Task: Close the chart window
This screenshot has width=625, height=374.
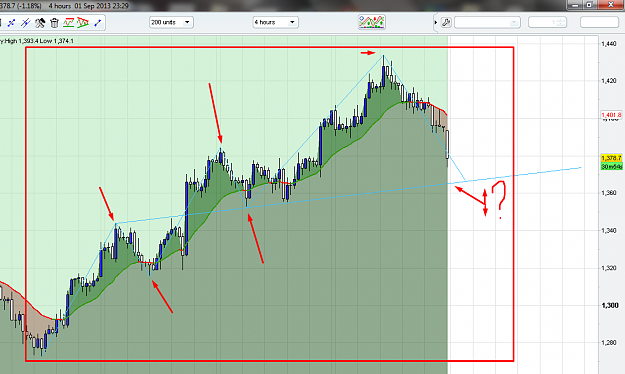Action: (611, 5)
